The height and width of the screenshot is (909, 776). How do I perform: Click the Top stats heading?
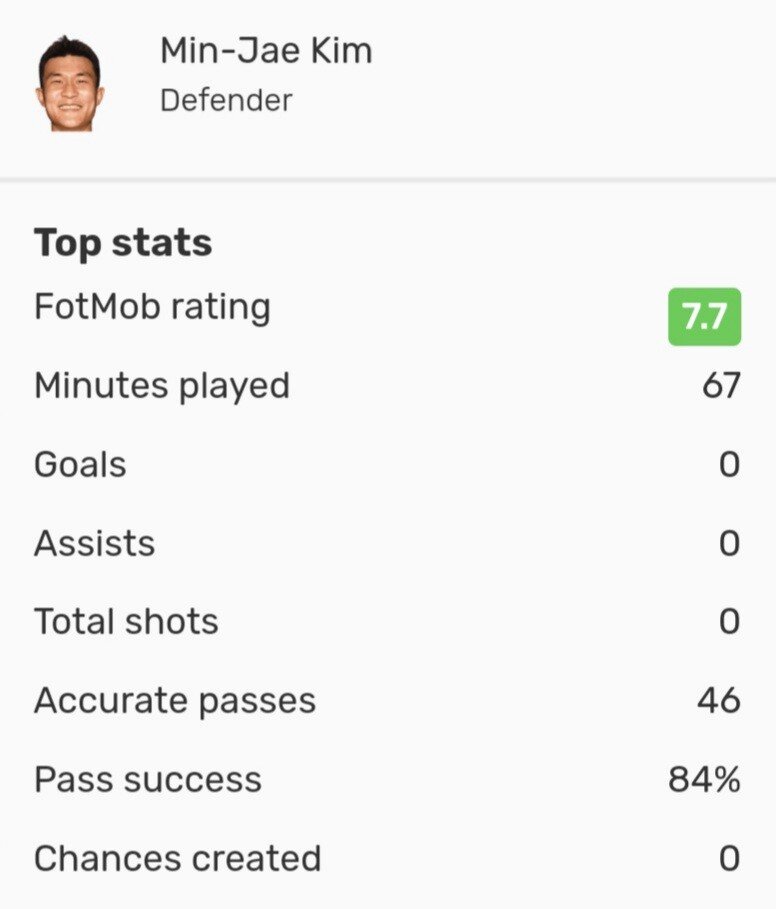tap(123, 243)
